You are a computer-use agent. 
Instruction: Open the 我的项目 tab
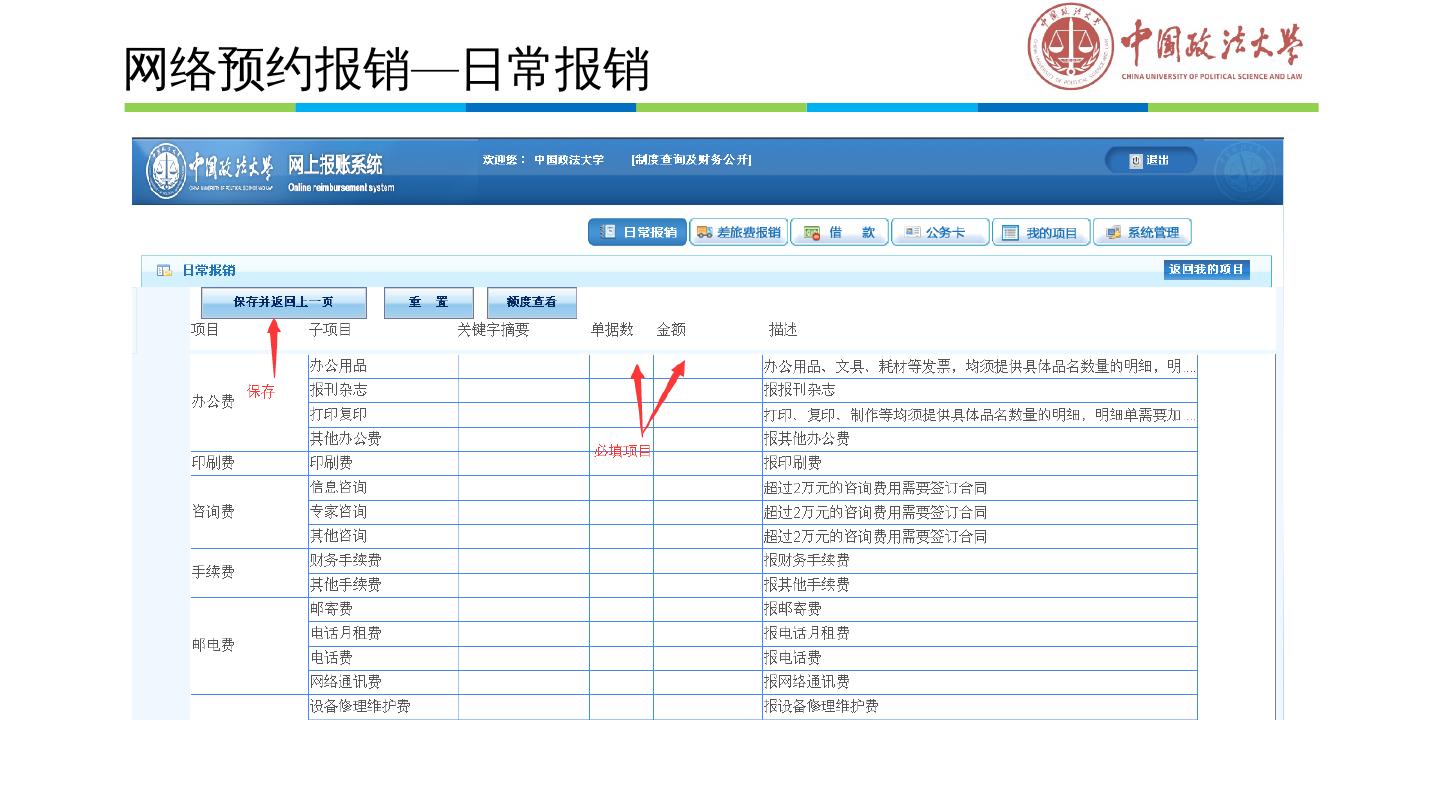click(x=1042, y=232)
